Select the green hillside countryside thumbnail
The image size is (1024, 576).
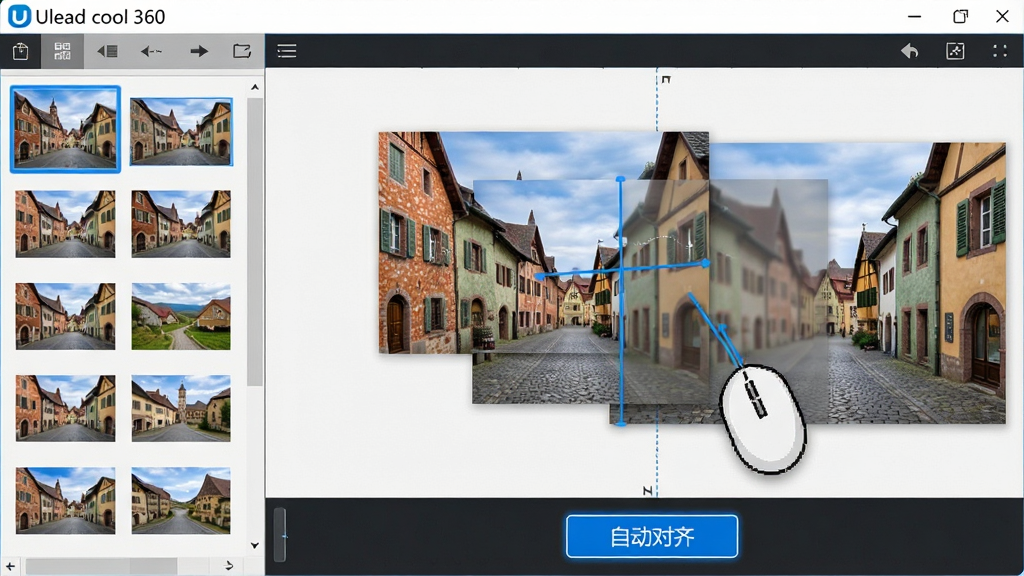(x=181, y=316)
